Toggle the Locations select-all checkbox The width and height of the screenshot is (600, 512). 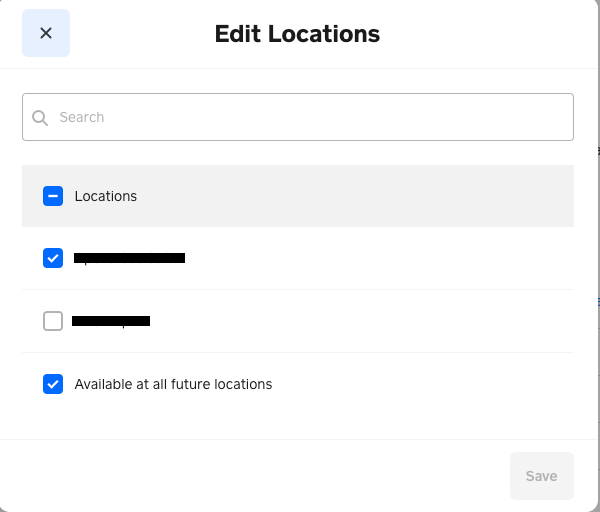53,196
